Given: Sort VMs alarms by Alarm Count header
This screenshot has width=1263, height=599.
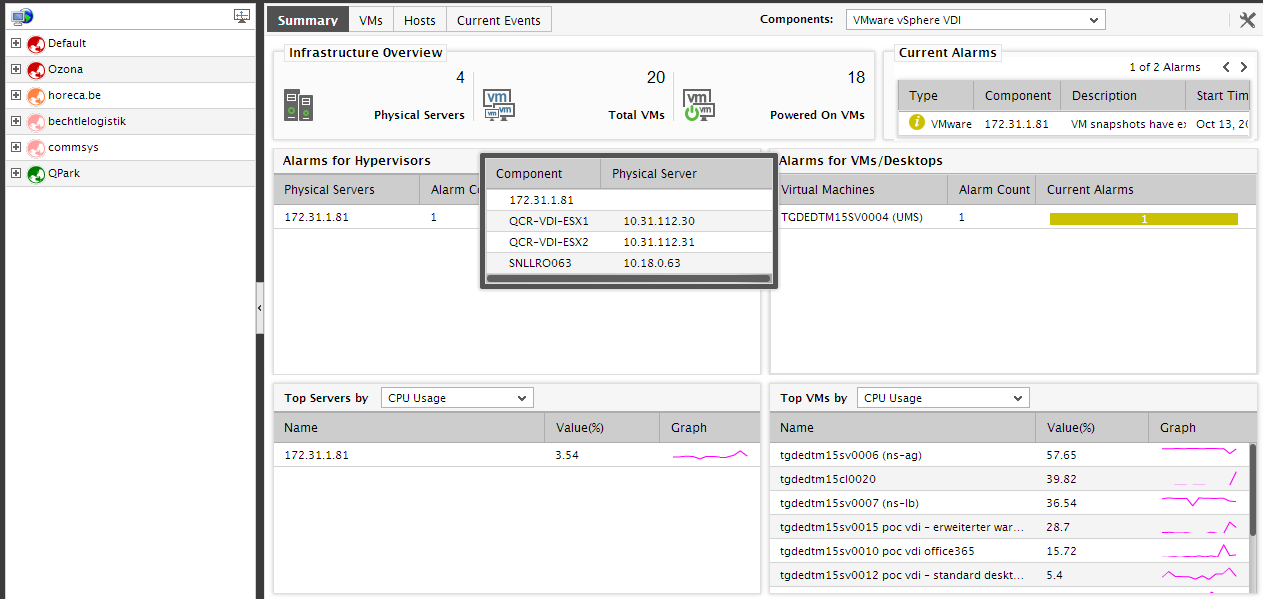Looking at the screenshot, I should click(991, 190).
